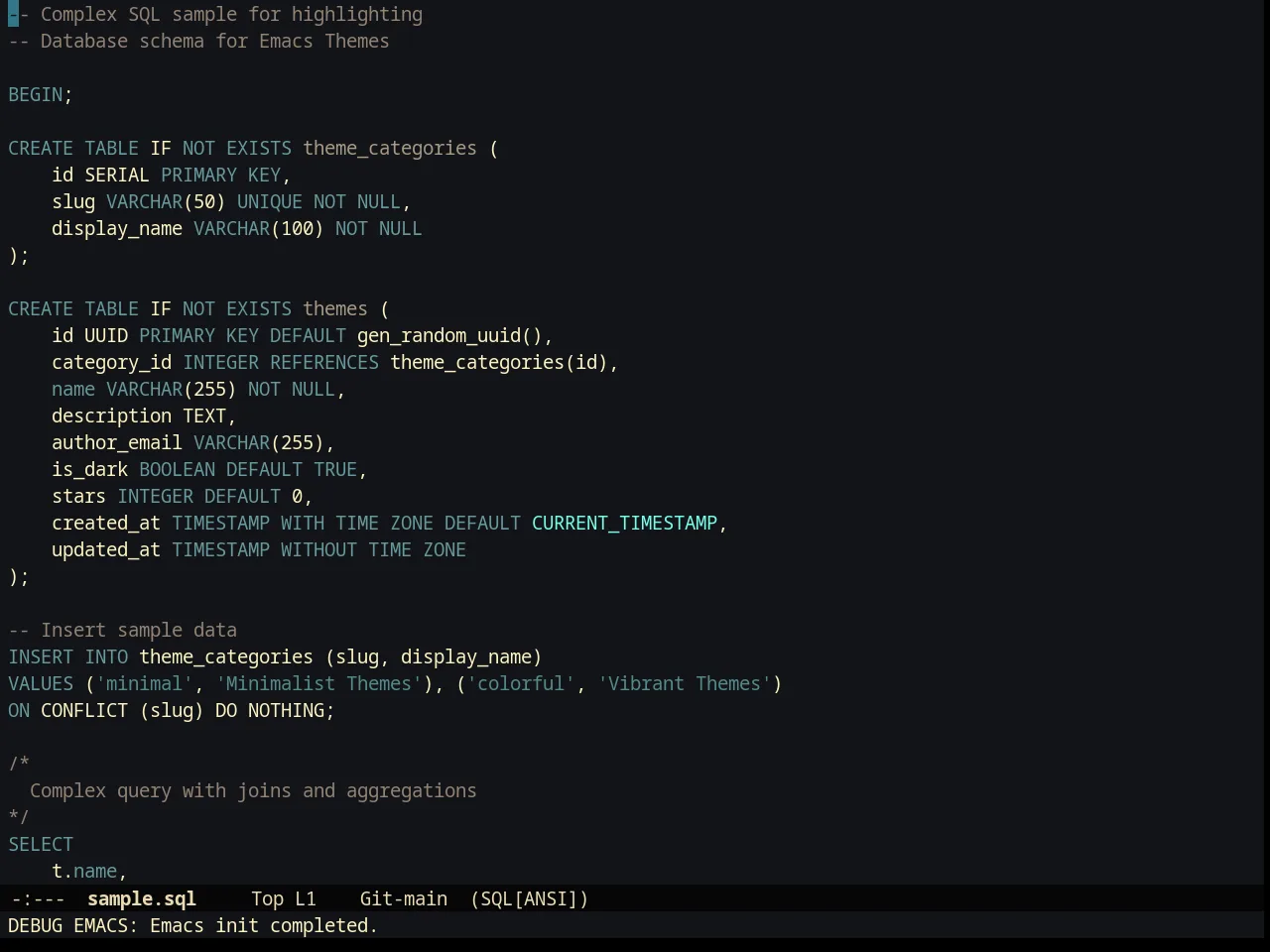Click 'stars INTEGER DEFAULT 0' line
Viewport: 1270px width, 952px height.
[x=183, y=496]
